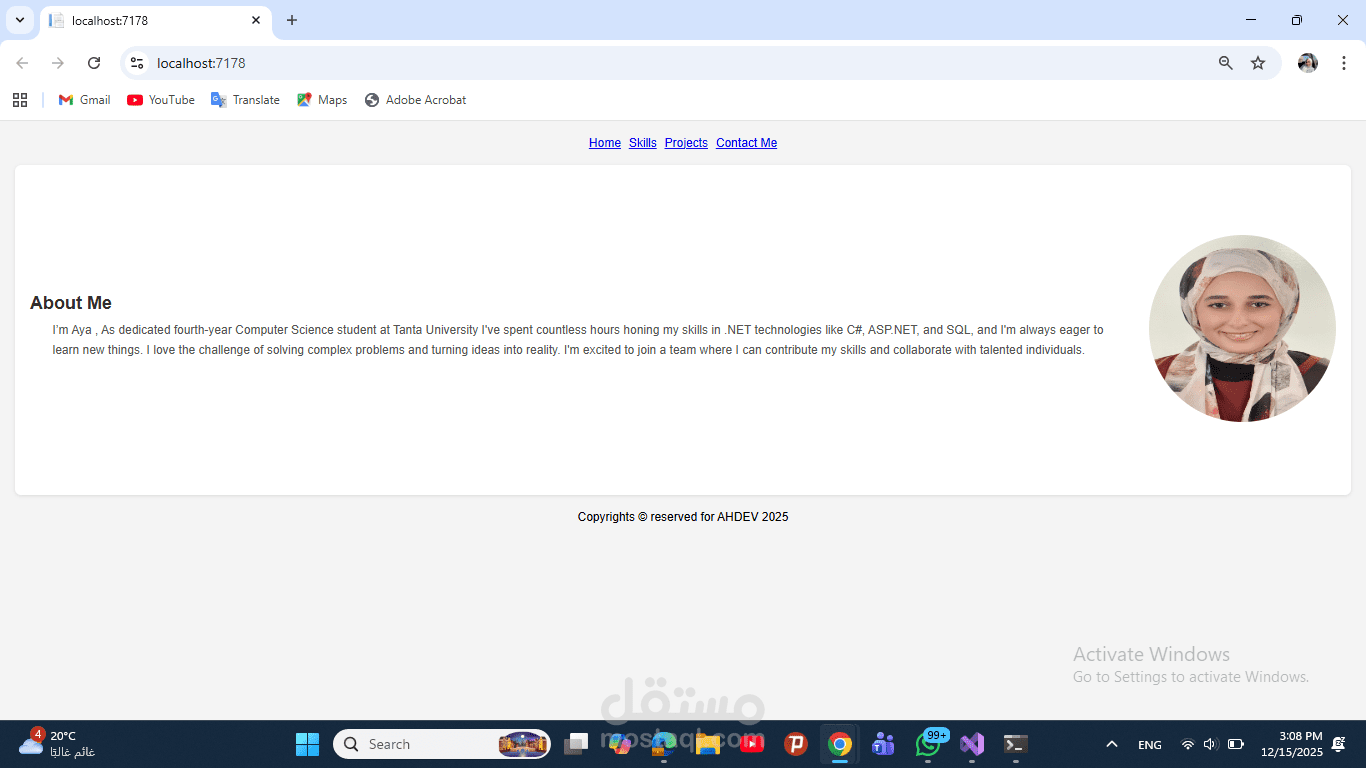Open the Chrome profile avatar
Image resolution: width=1366 pixels, height=768 pixels.
coord(1308,63)
